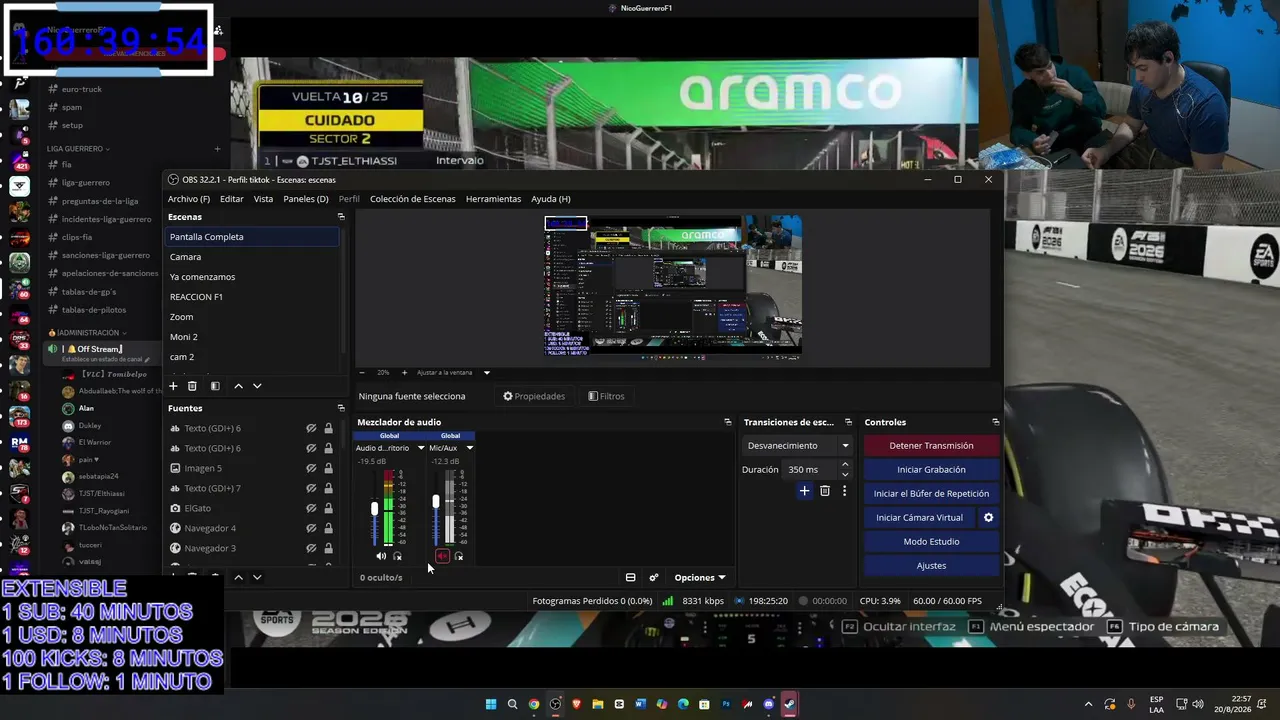Unlock the Navegador 3 source
The height and width of the screenshot is (720, 1280).
coord(328,548)
